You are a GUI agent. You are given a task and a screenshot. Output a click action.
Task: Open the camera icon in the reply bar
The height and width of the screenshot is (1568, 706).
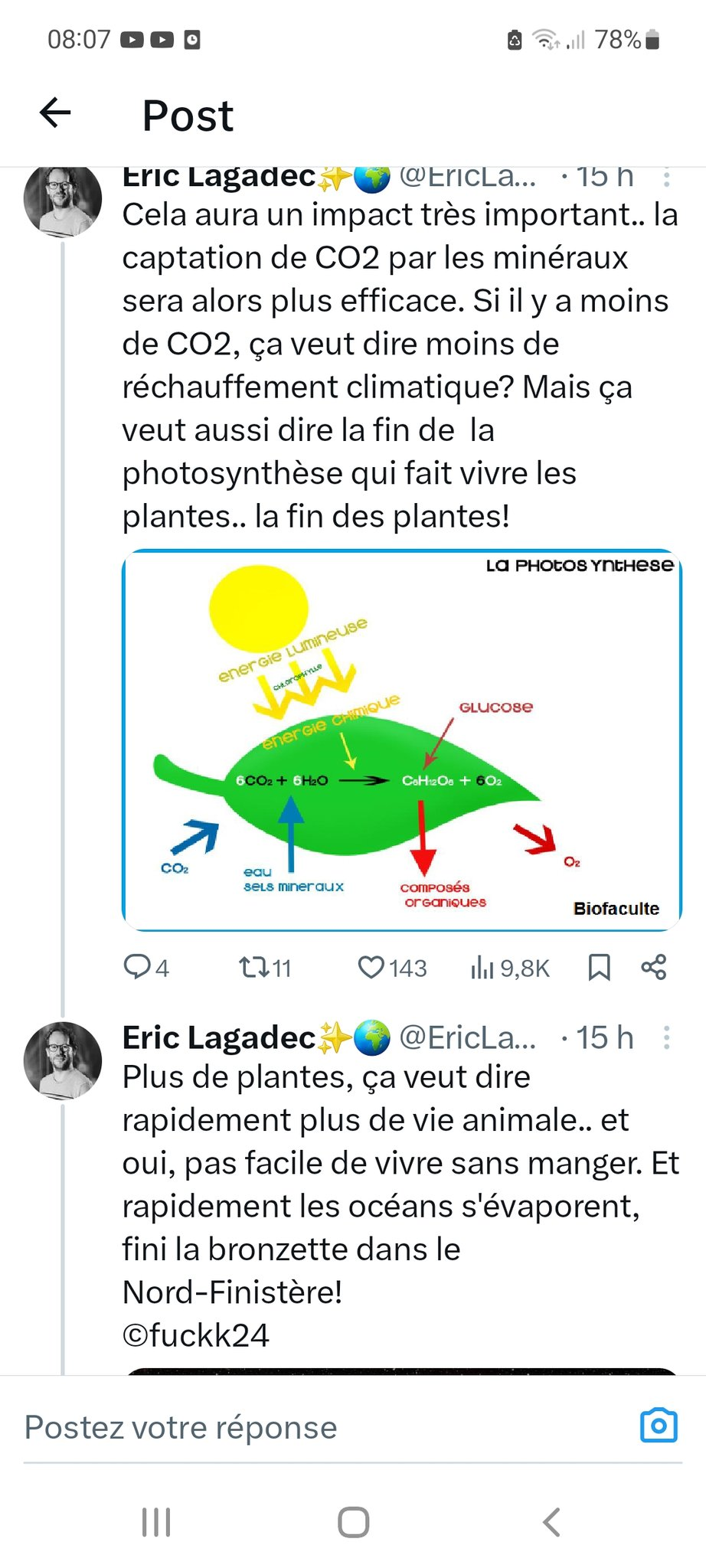coord(659,1426)
